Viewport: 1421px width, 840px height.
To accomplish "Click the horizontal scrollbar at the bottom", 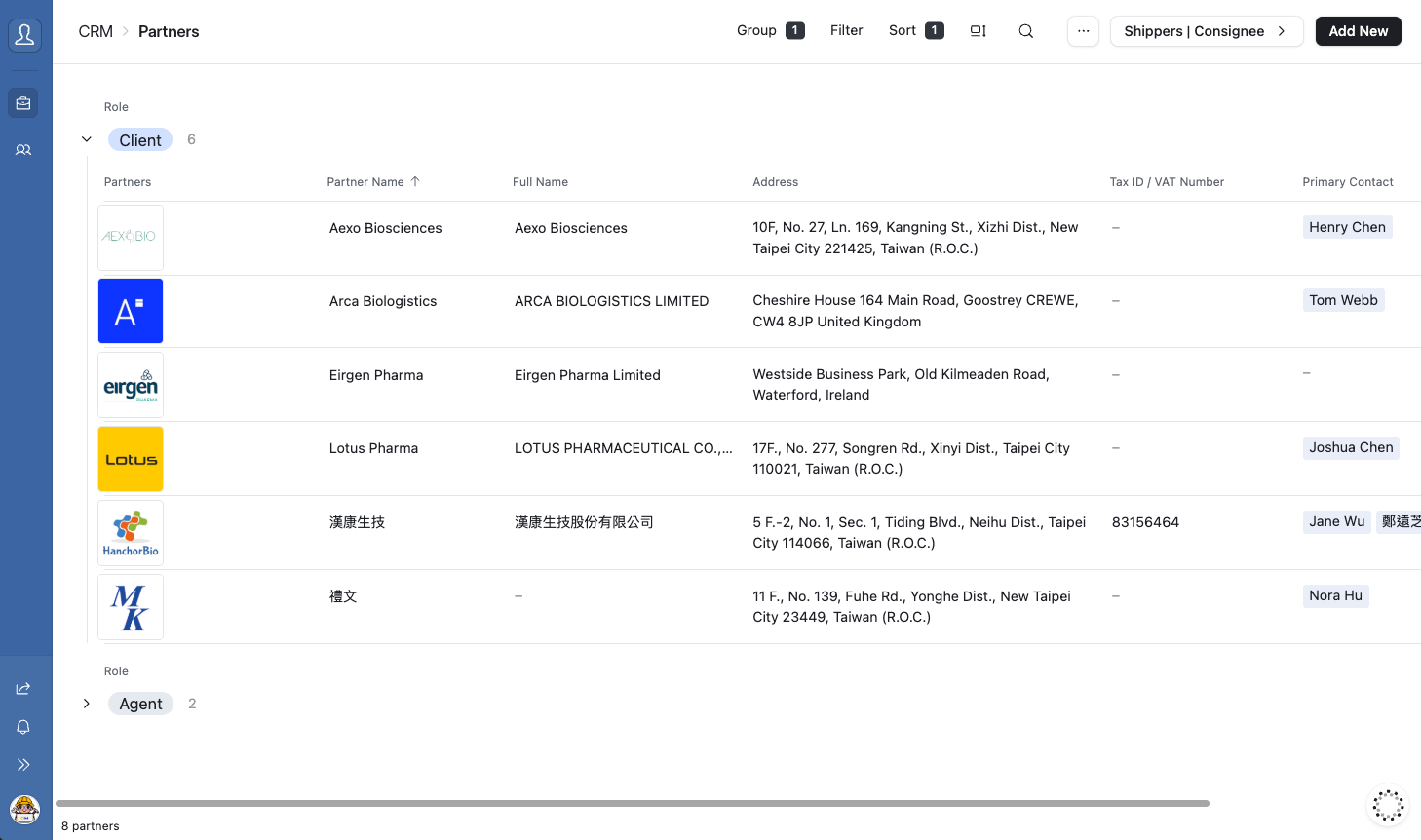I will click(x=634, y=803).
